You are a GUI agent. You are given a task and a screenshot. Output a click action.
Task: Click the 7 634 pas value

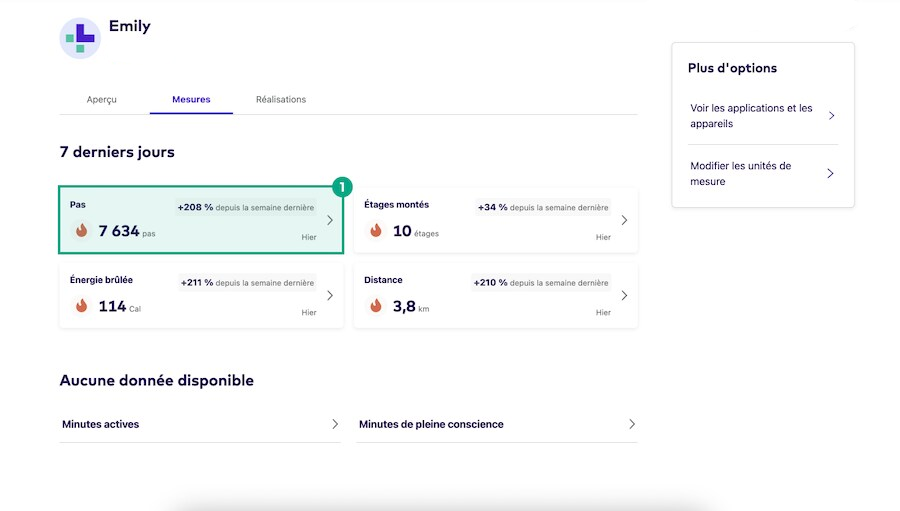(127, 231)
